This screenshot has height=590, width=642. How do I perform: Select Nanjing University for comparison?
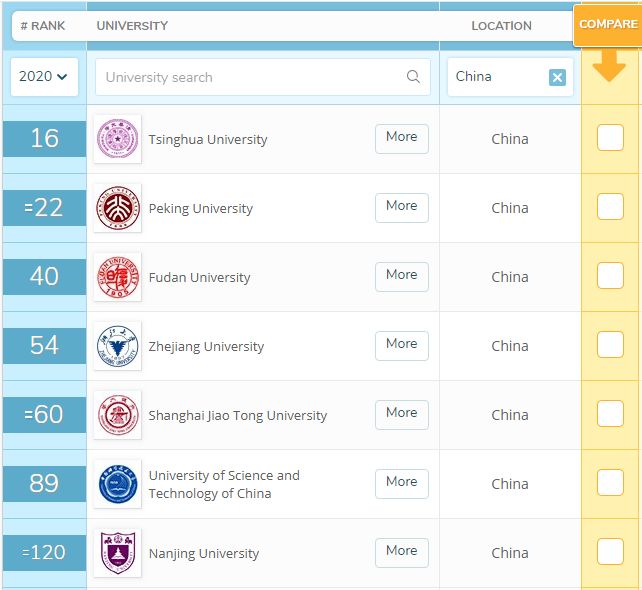pyautogui.click(x=610, y=552)
